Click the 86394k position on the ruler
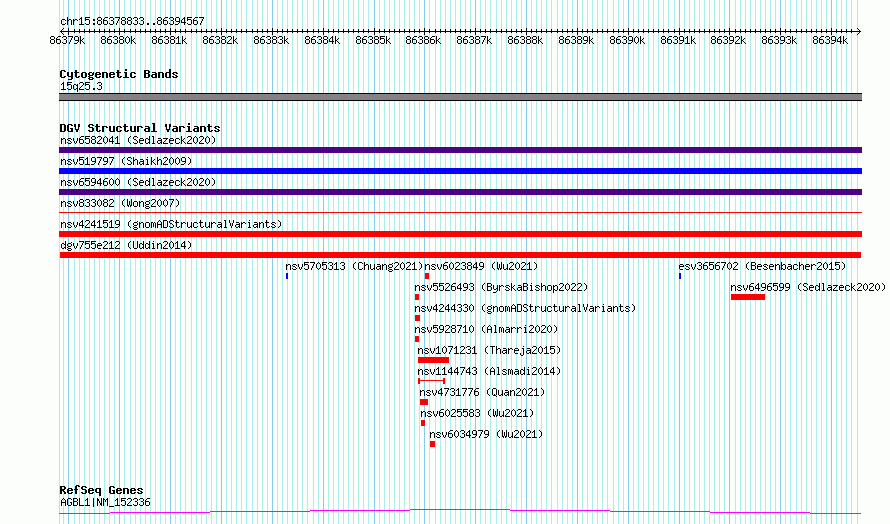Viewport: 890px width, 524px height. 830,40
